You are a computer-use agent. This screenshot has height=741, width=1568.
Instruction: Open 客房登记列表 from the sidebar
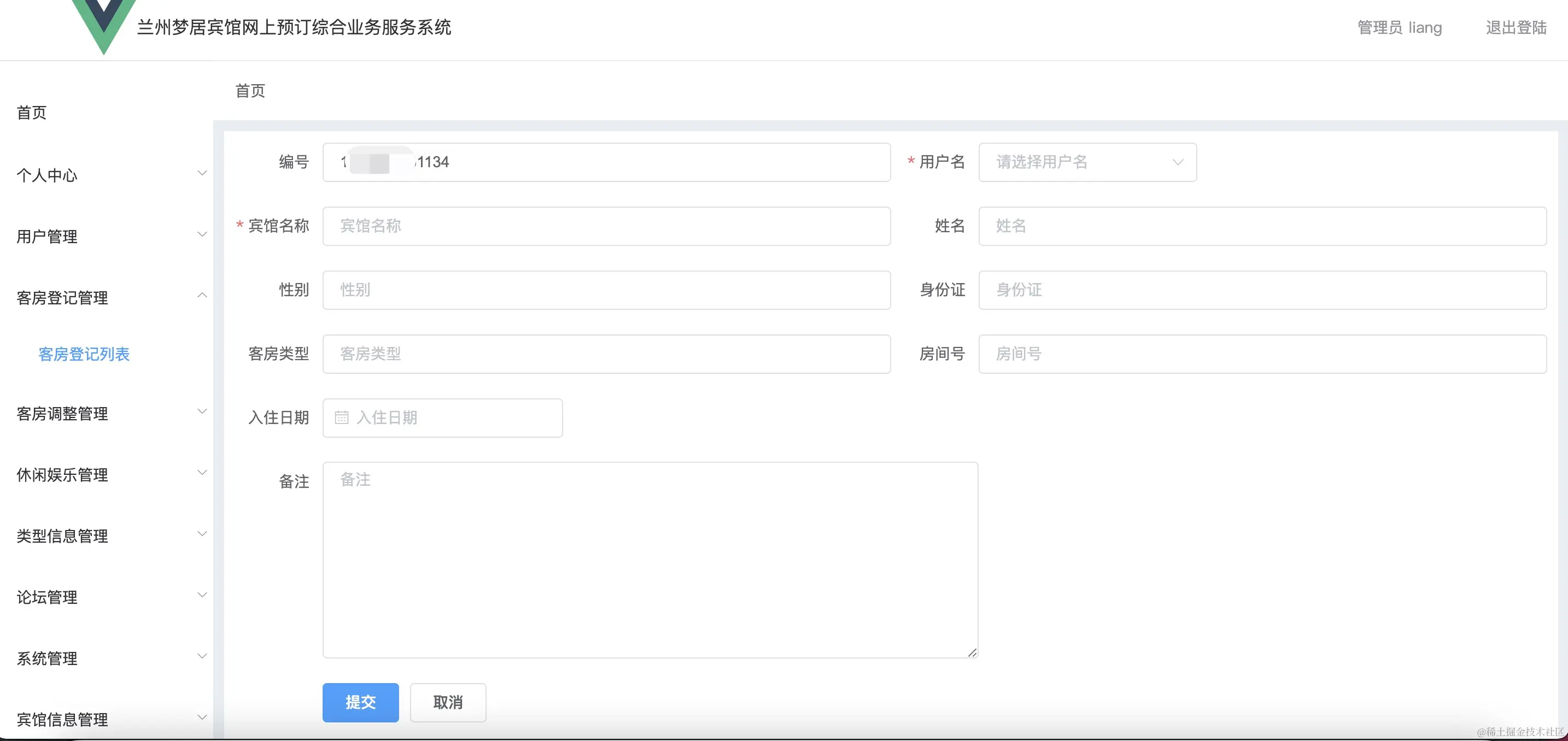(x=84, y=355)
